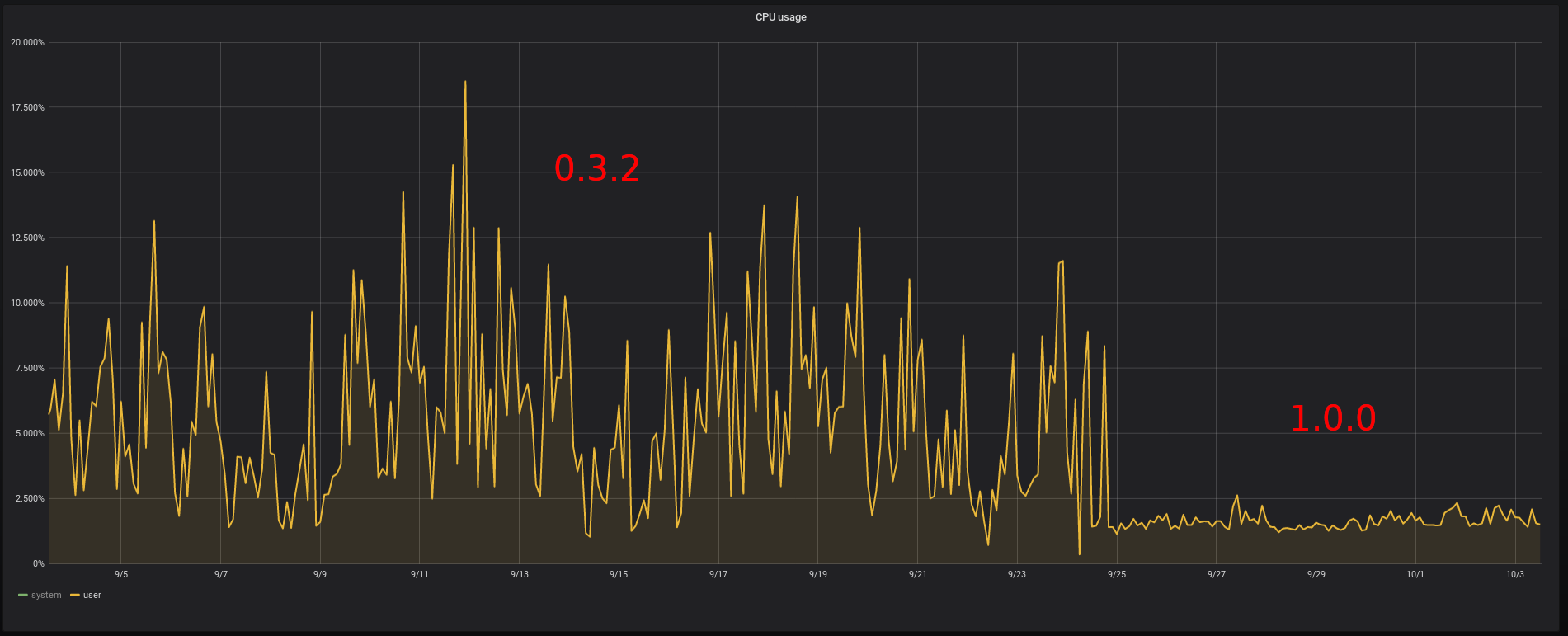This screenshot has height=636, width=1568.
Task: Click the yellow user legend color swatch
Action: pos(75,596)
